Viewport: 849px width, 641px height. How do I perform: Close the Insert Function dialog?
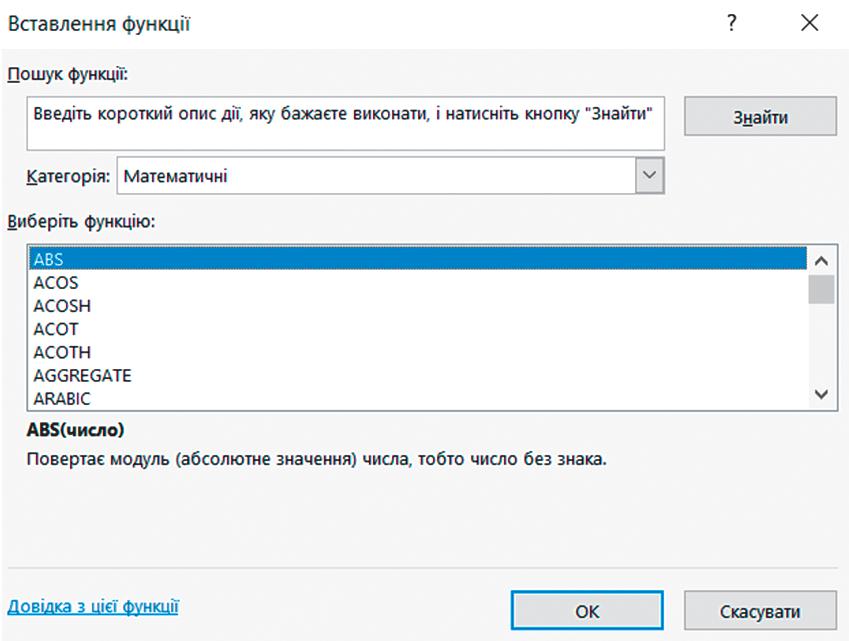pyautogui.click(x=810, y=24)
